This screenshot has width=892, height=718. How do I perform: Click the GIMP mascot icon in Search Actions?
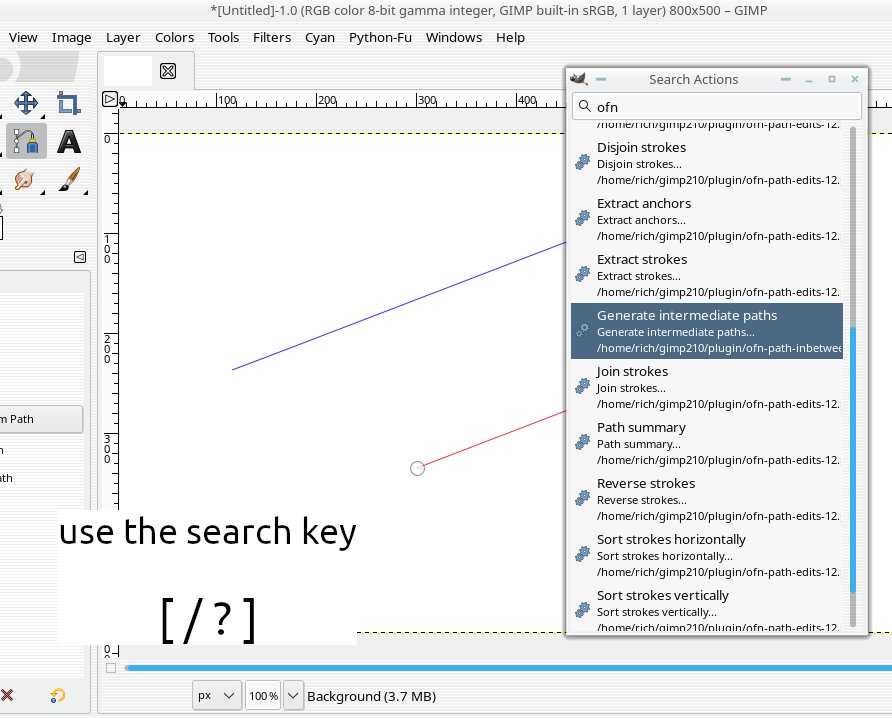(579, 79)
